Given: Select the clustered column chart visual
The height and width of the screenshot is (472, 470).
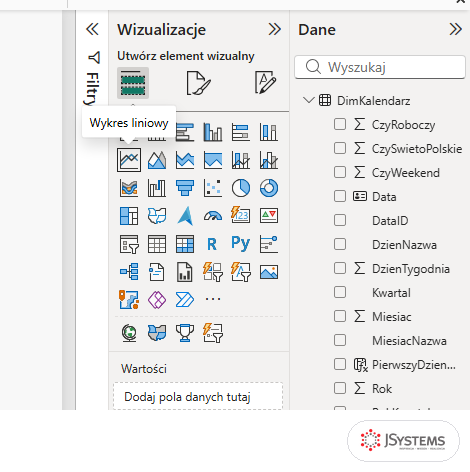Looking at the screenshot, I should [x=213, y=132].
